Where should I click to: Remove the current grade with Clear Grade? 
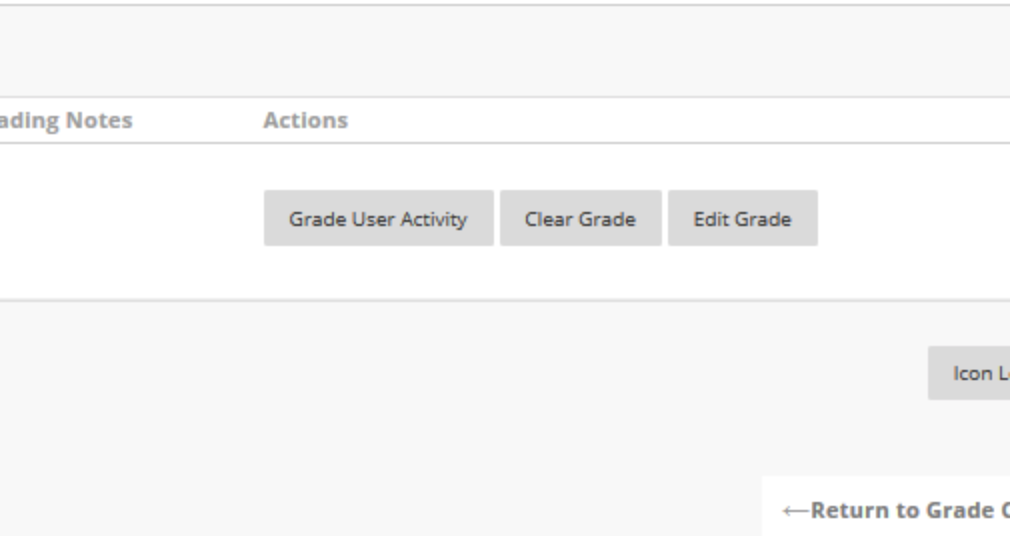580,218
